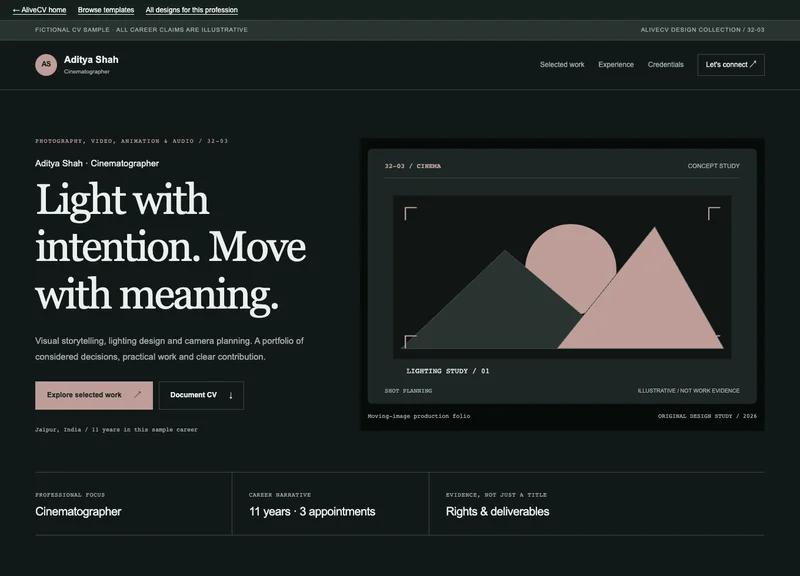Click 'EVIDENCE, NOT JUST A TITLE' label

[x=496, y=495]
